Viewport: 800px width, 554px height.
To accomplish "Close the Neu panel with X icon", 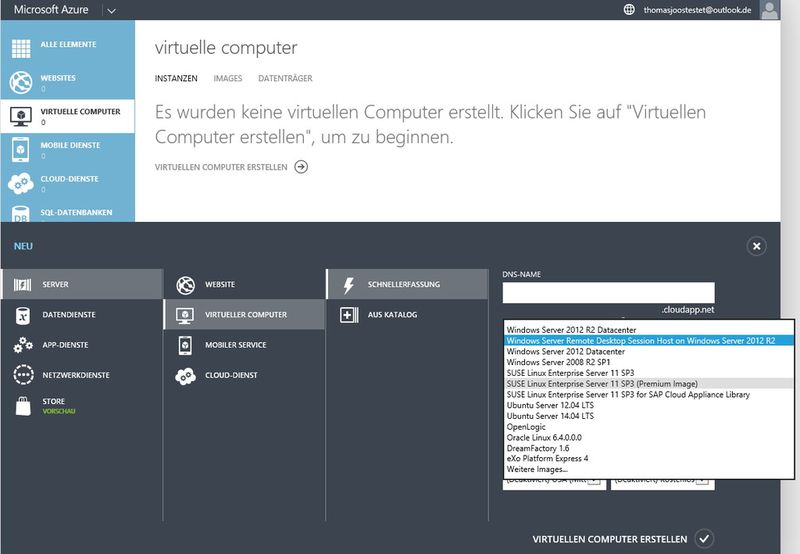I will (x=757, y=246).
